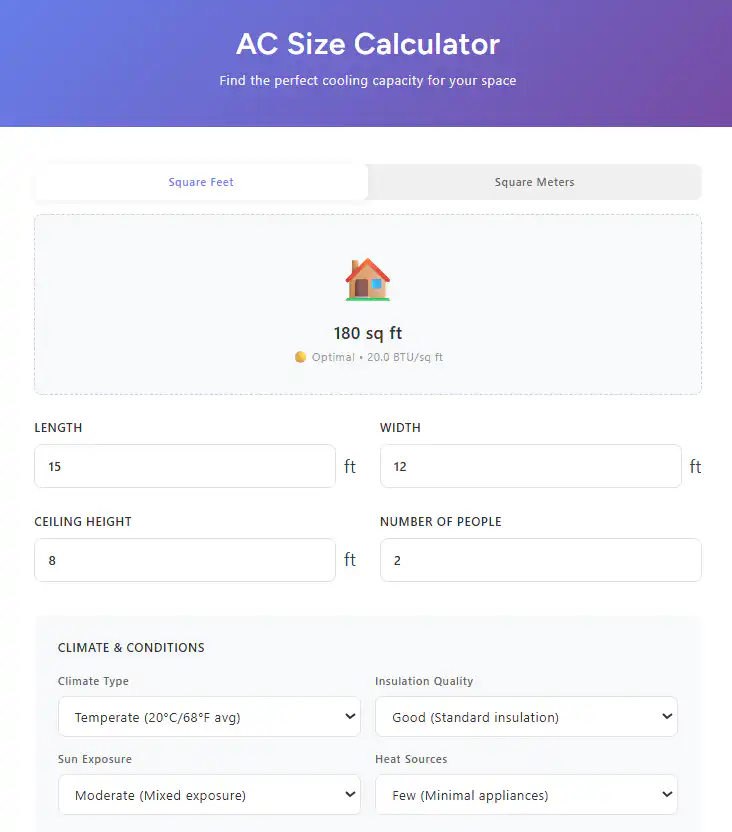Open the Insulation Quality dropdown
The height and width of the screenshot is (832, 732).
point(526,717)
